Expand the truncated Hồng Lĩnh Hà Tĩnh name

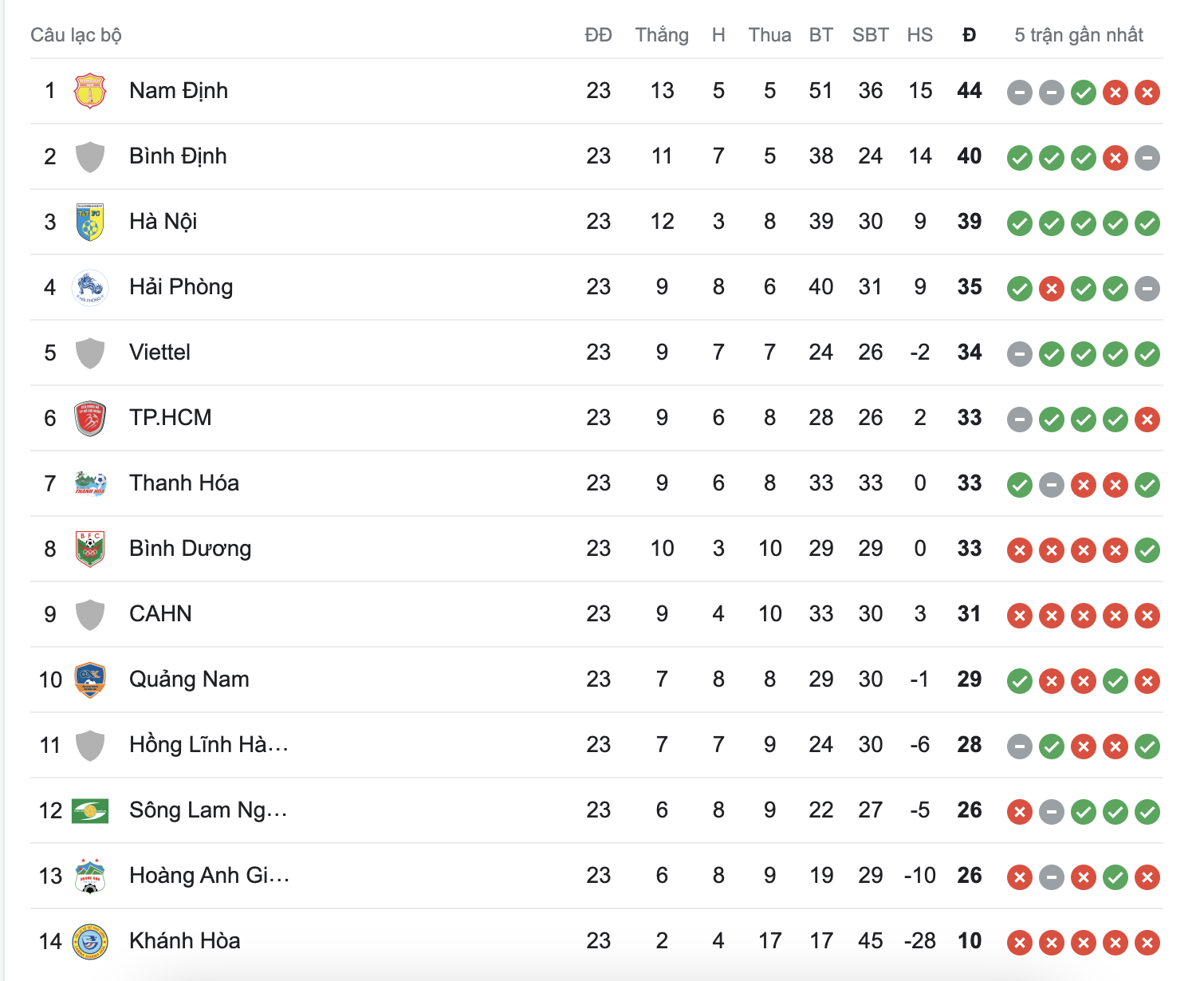[x=210, y=746]
